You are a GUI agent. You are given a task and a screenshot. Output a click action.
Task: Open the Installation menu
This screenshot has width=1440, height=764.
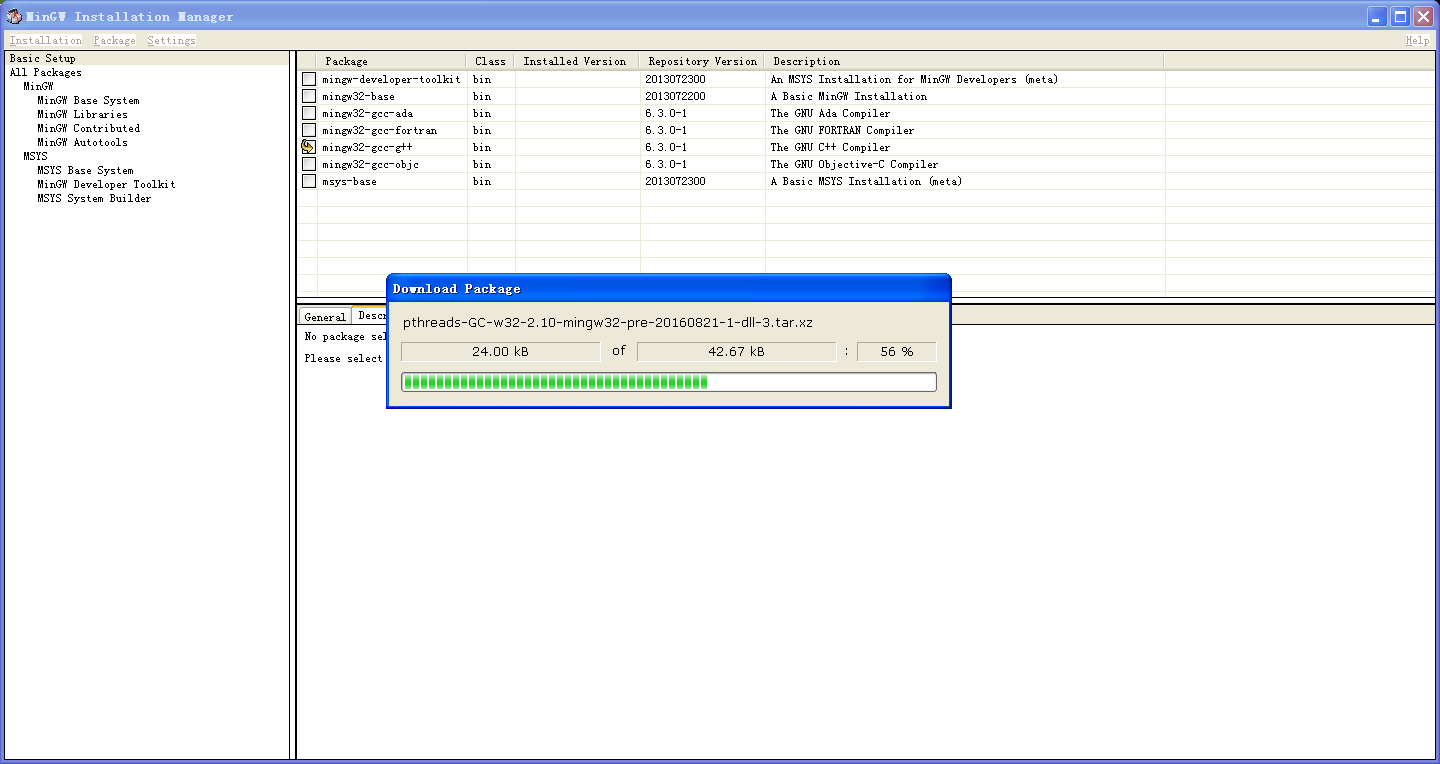[x=46, y=40]
